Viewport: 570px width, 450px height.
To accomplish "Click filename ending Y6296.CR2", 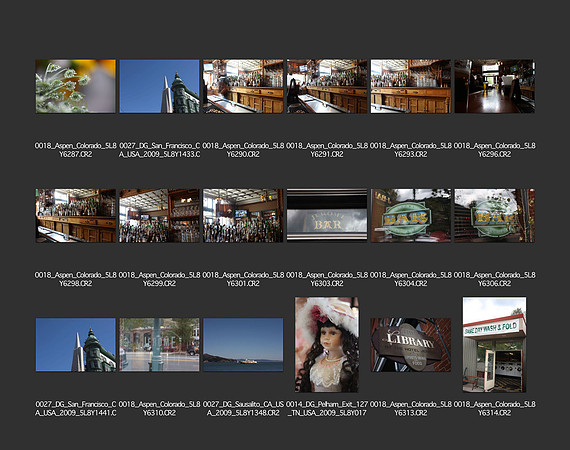I will click(495, 150).
